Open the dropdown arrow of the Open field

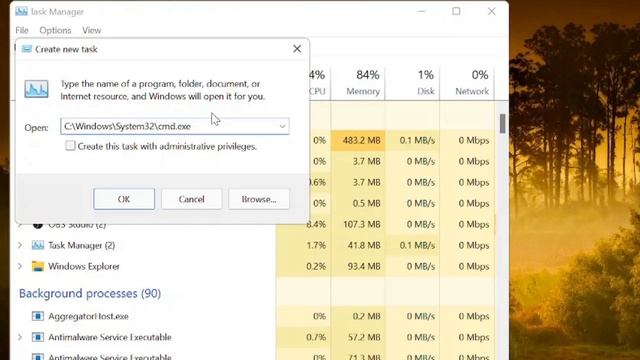[282, 127]
